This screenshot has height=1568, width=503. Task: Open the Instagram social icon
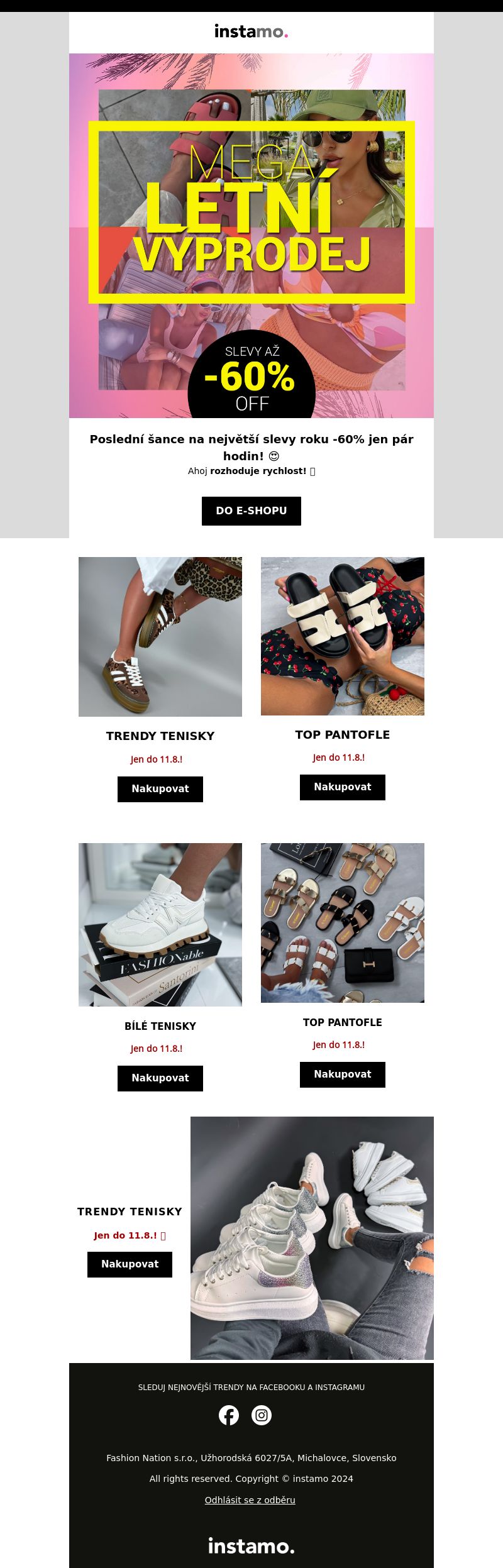[262, 1415]
